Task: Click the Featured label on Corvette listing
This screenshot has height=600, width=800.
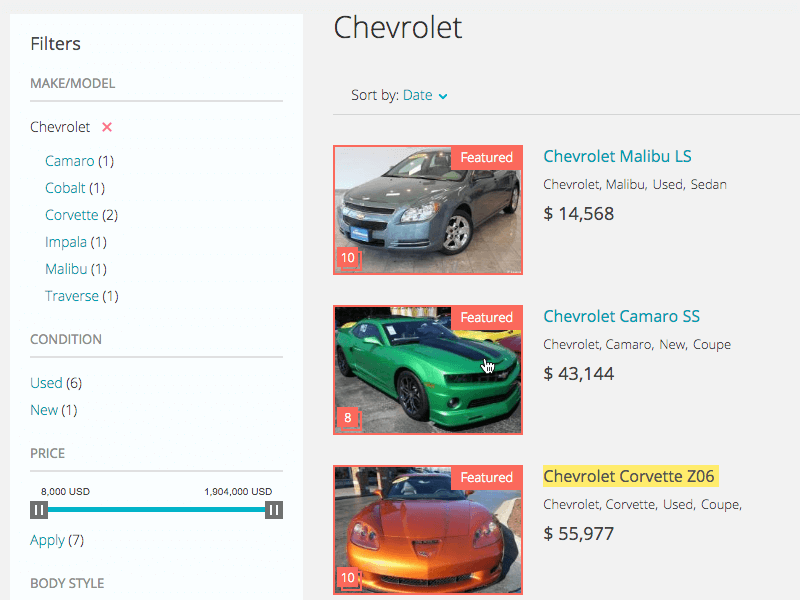Action: [486, 478]
